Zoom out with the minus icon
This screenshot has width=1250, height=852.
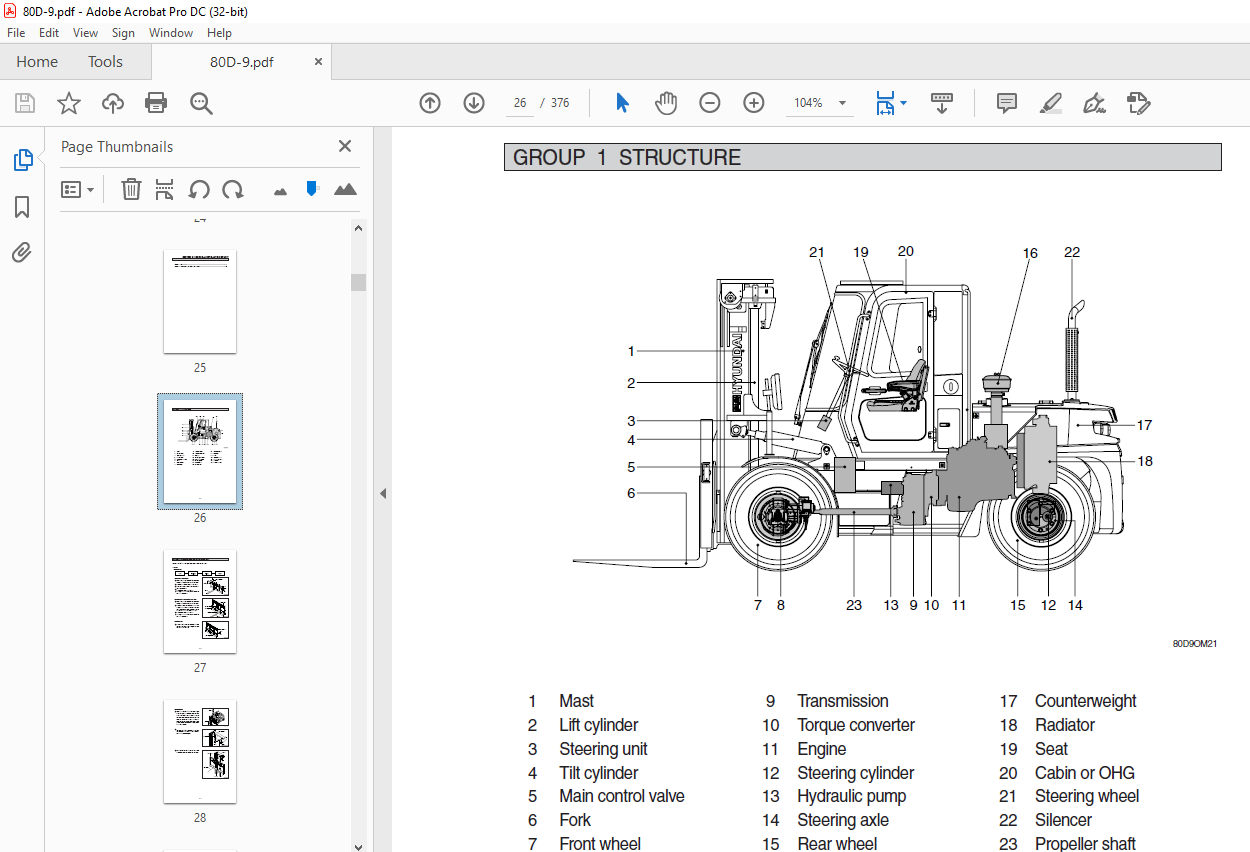click(710, 103)
